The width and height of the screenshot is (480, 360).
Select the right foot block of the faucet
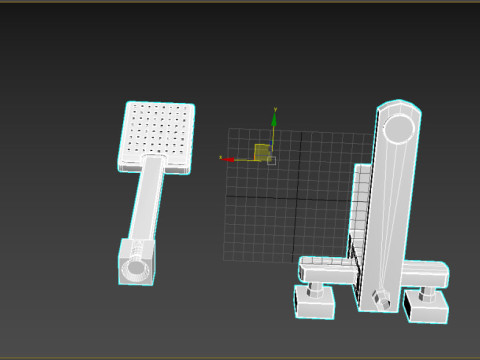(x=426, y=306)
